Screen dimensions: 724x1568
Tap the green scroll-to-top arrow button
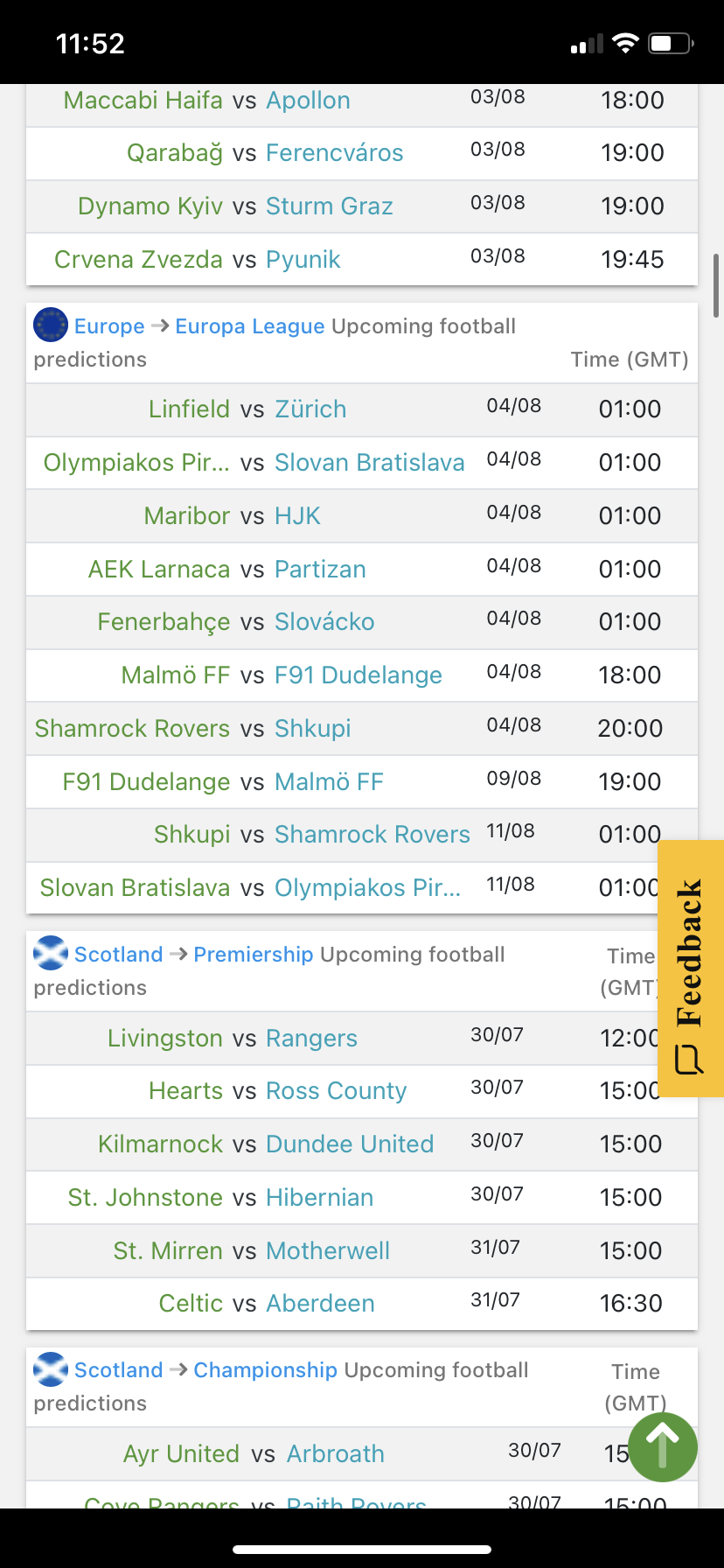[x=663, y=1447]
